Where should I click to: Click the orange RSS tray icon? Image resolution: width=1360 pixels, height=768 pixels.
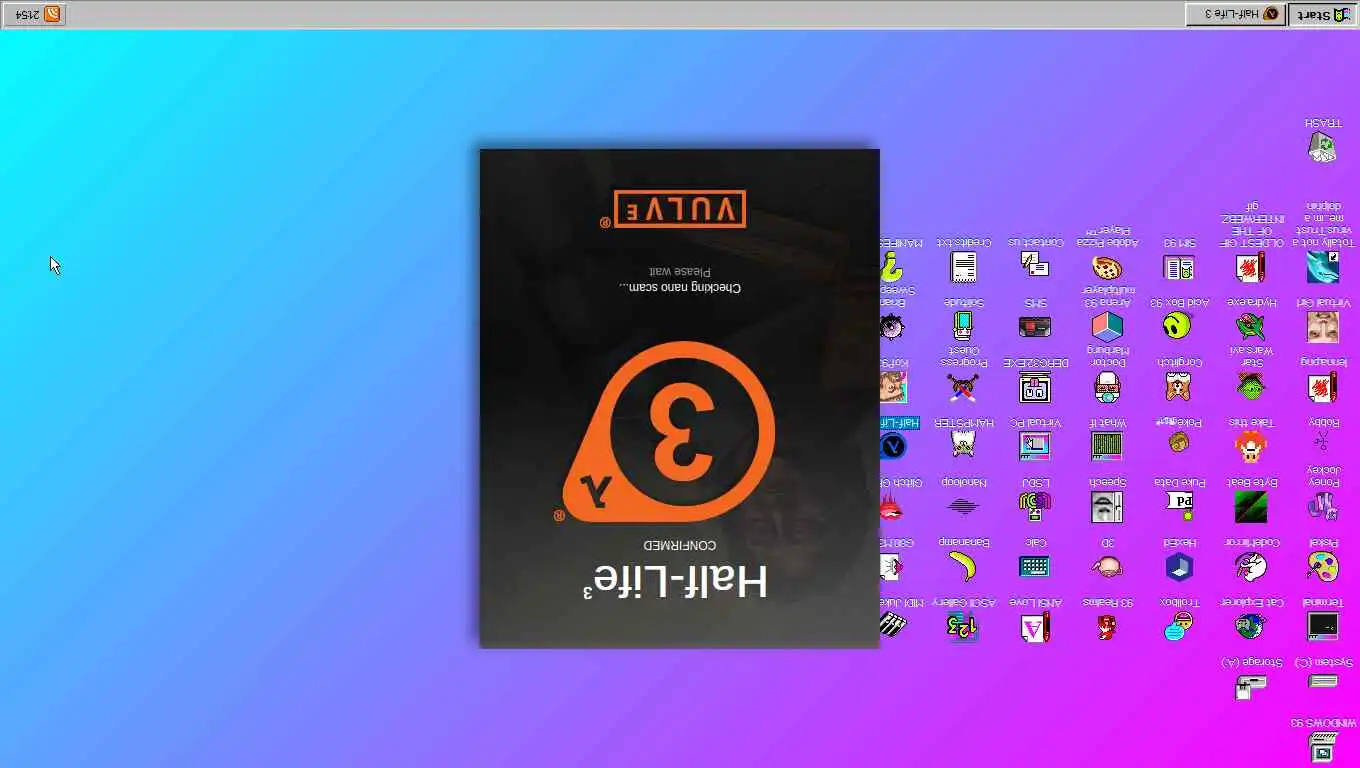coord(52,14)
